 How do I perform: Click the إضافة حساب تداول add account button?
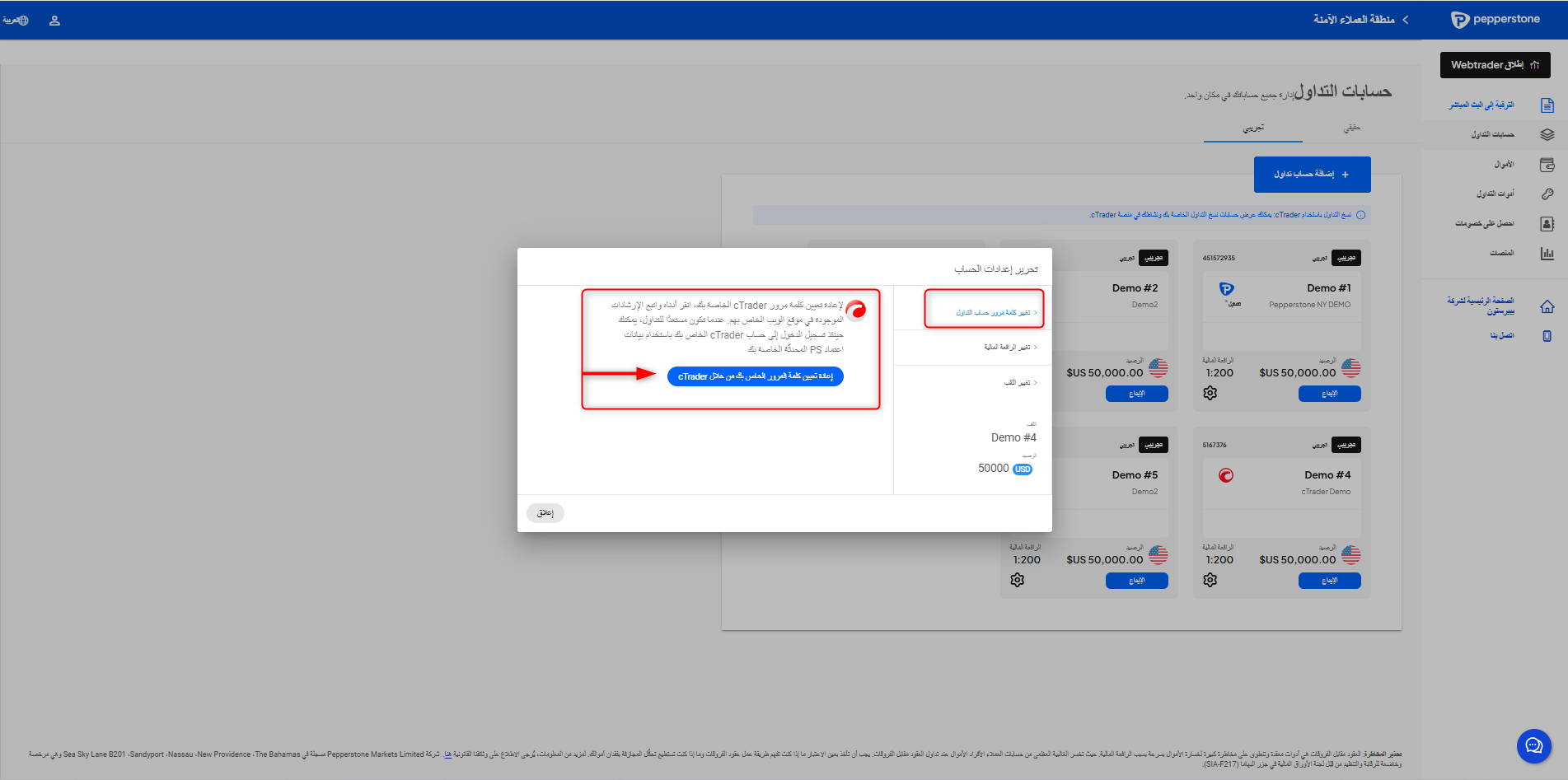click(x=1312, y=175)
